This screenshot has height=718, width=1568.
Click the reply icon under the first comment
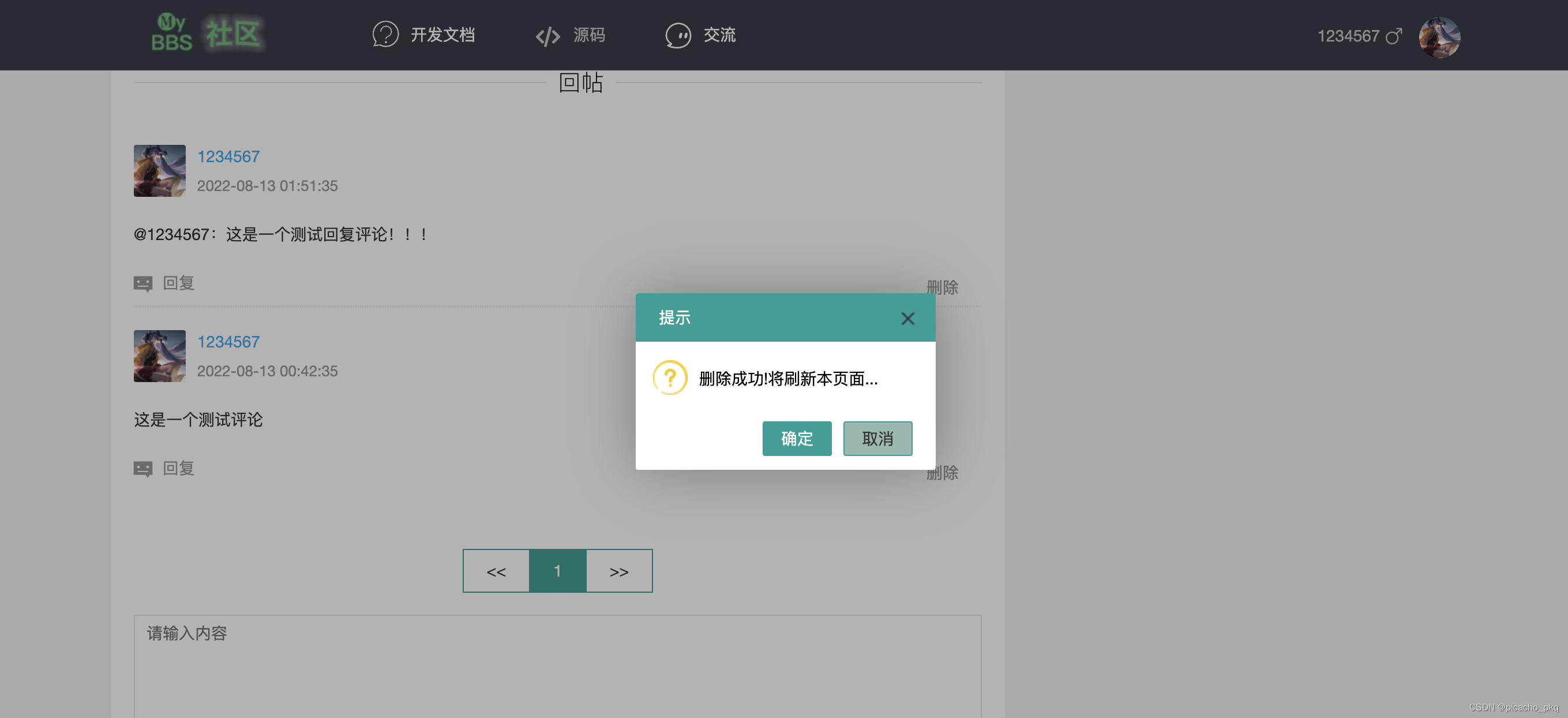point(143,283)
